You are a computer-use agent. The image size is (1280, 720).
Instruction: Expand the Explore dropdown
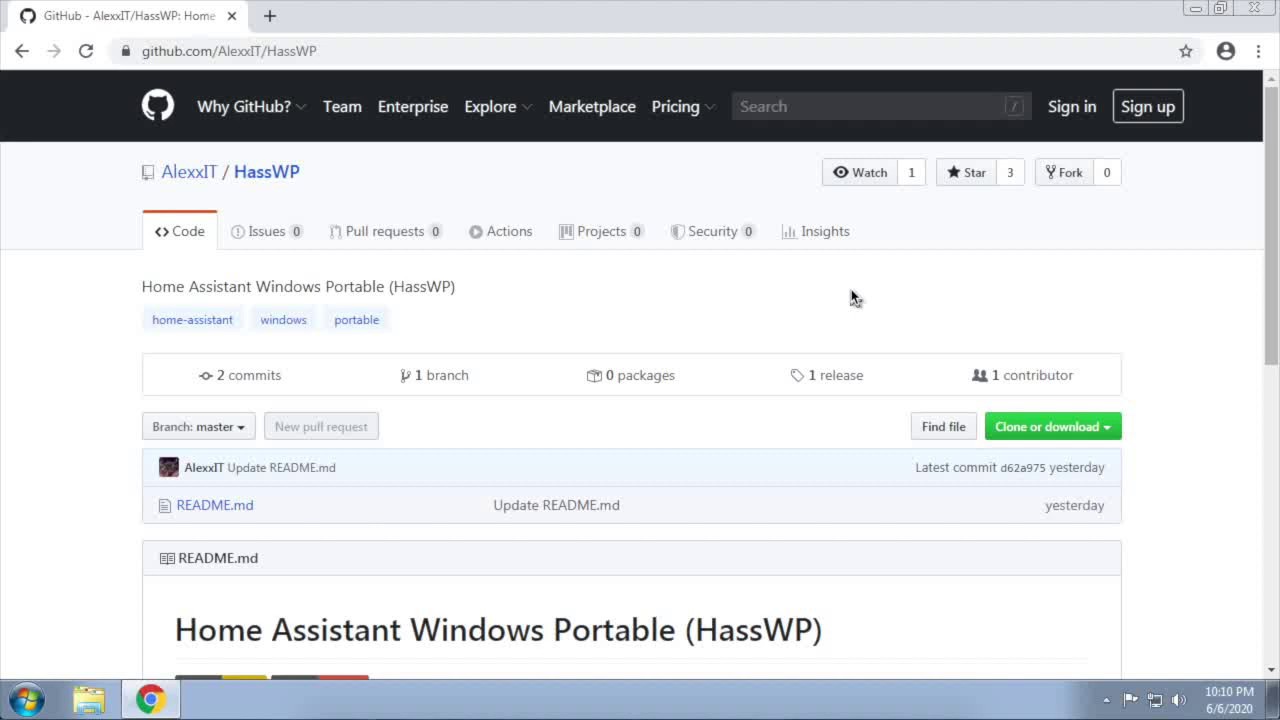[498, 106]
